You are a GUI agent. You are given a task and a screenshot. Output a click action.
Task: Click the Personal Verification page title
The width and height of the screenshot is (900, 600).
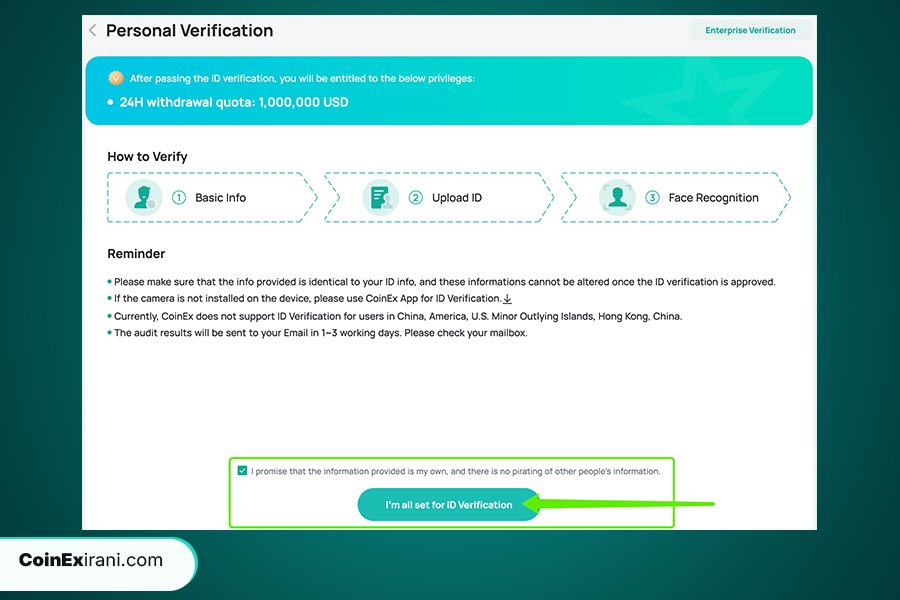(189, 31)
